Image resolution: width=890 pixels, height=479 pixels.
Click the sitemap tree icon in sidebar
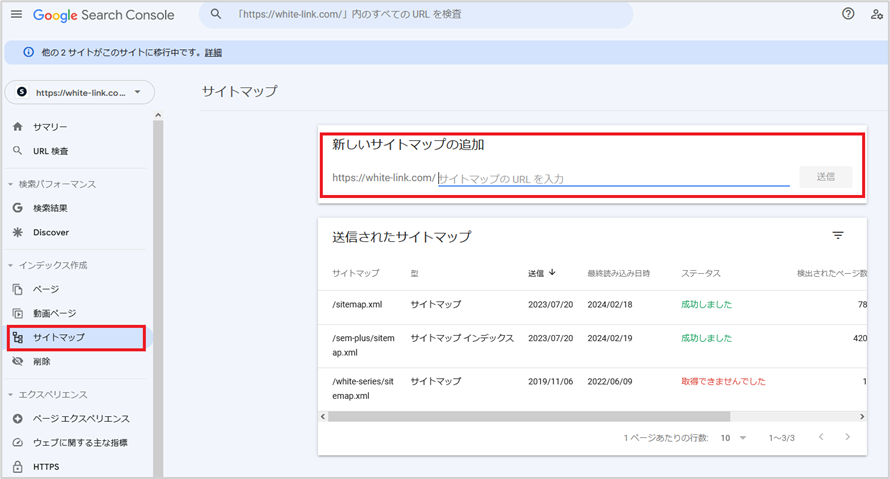coord(18,338)
